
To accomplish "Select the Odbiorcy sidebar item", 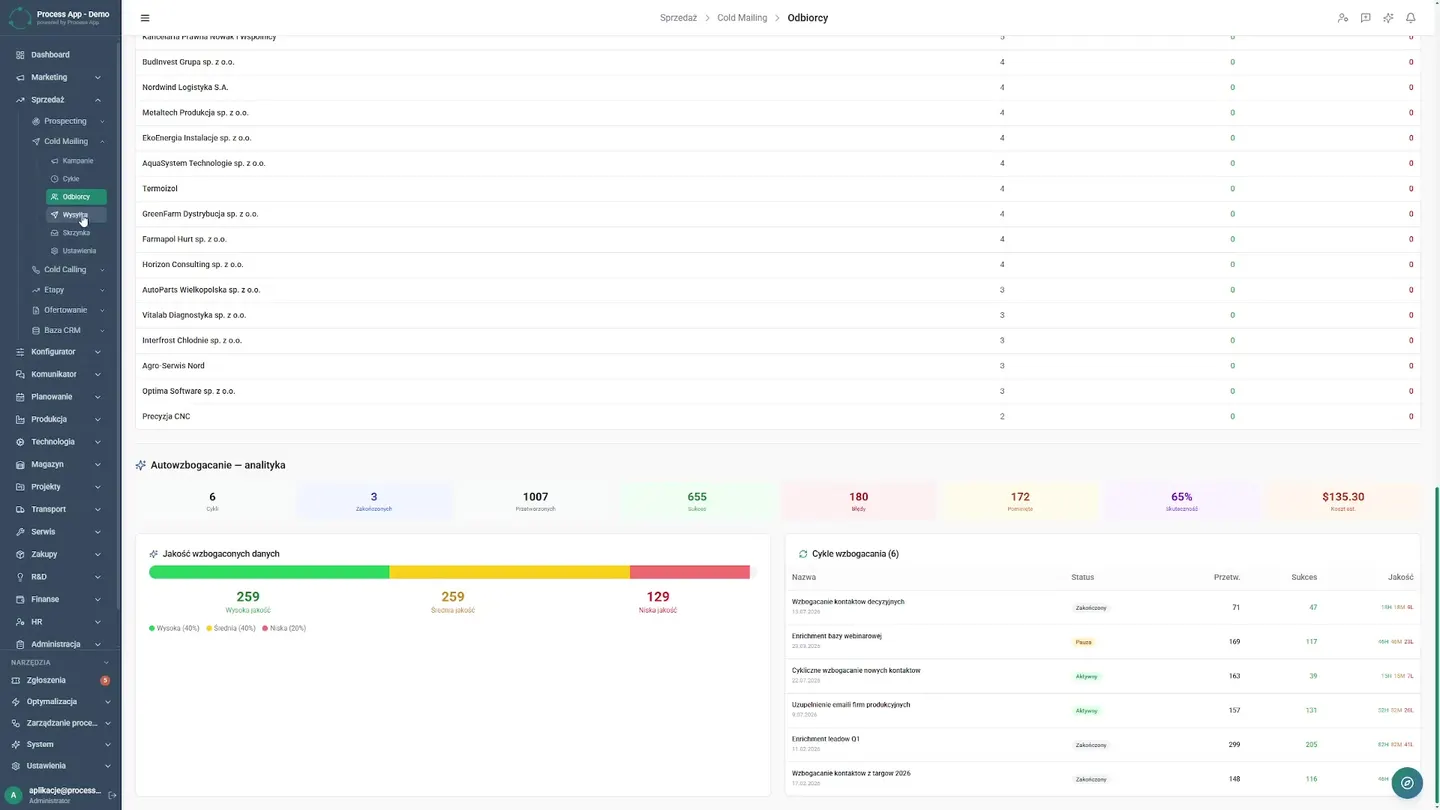I will coord(76,197).
